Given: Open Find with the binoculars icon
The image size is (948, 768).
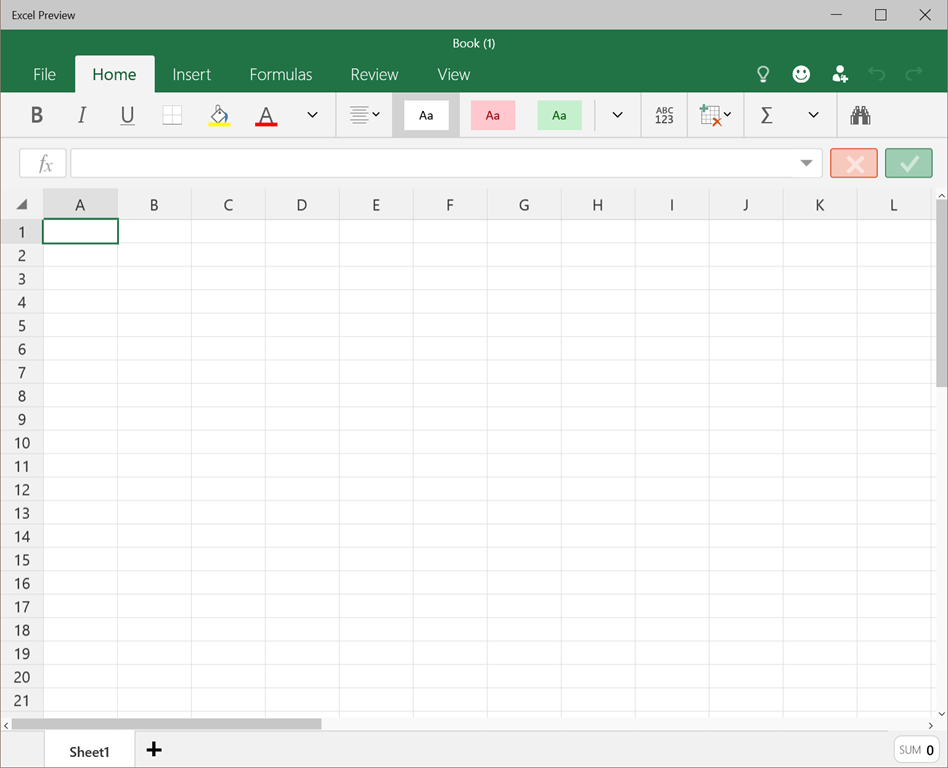Looking at the screenshot, I should (860, 115).
